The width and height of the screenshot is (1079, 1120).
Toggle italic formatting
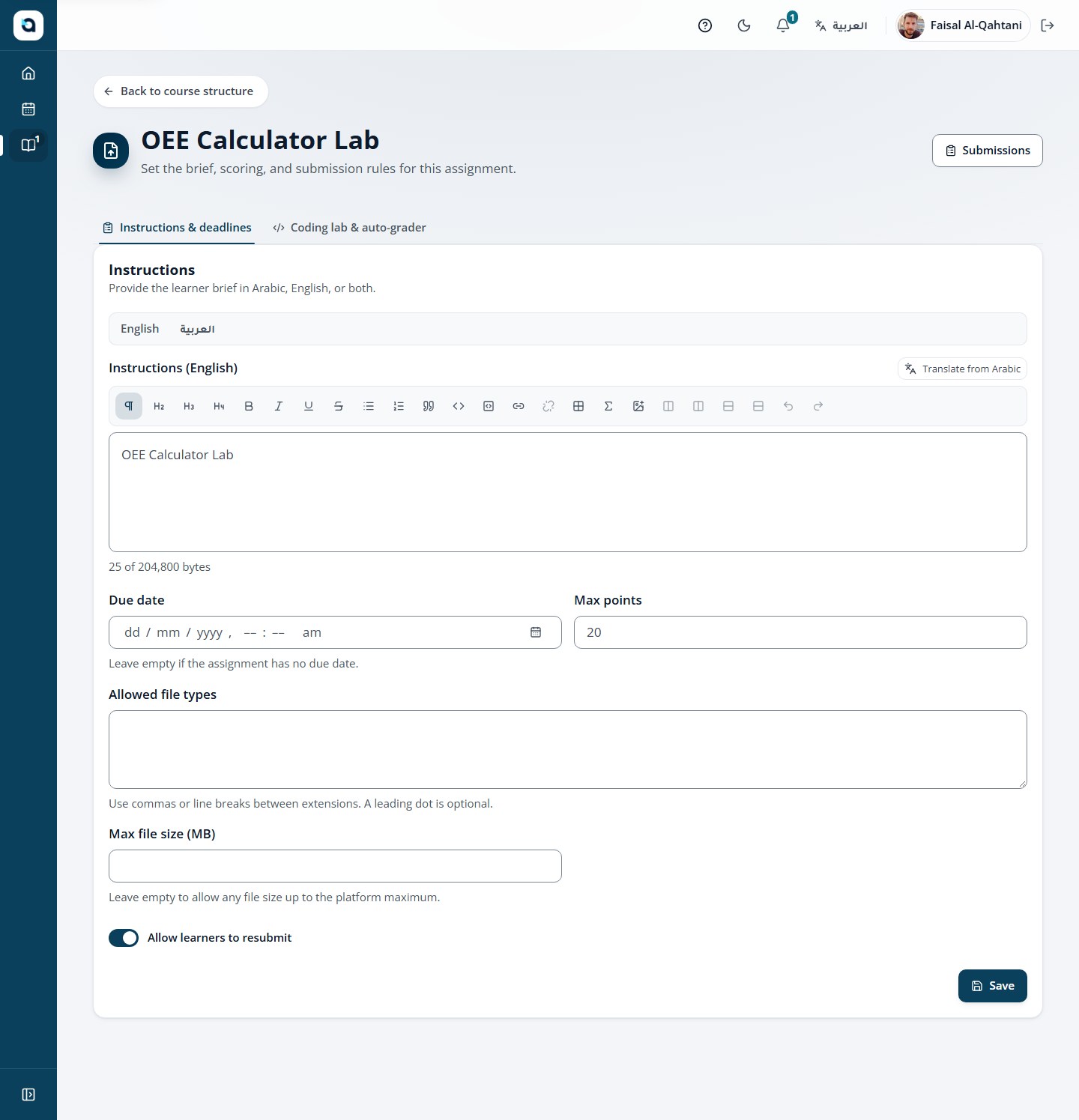279,406
